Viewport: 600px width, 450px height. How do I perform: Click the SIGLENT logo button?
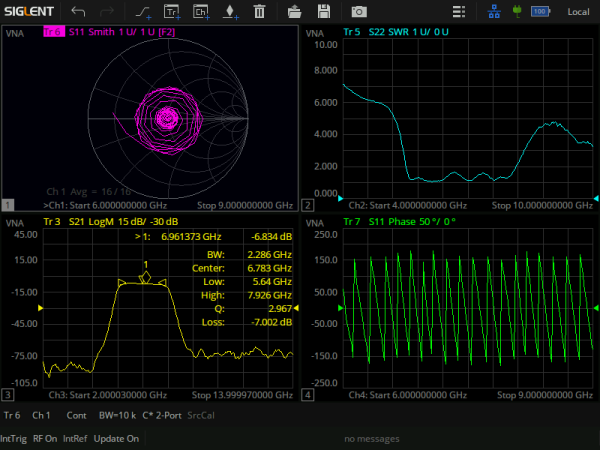point(27,12)
